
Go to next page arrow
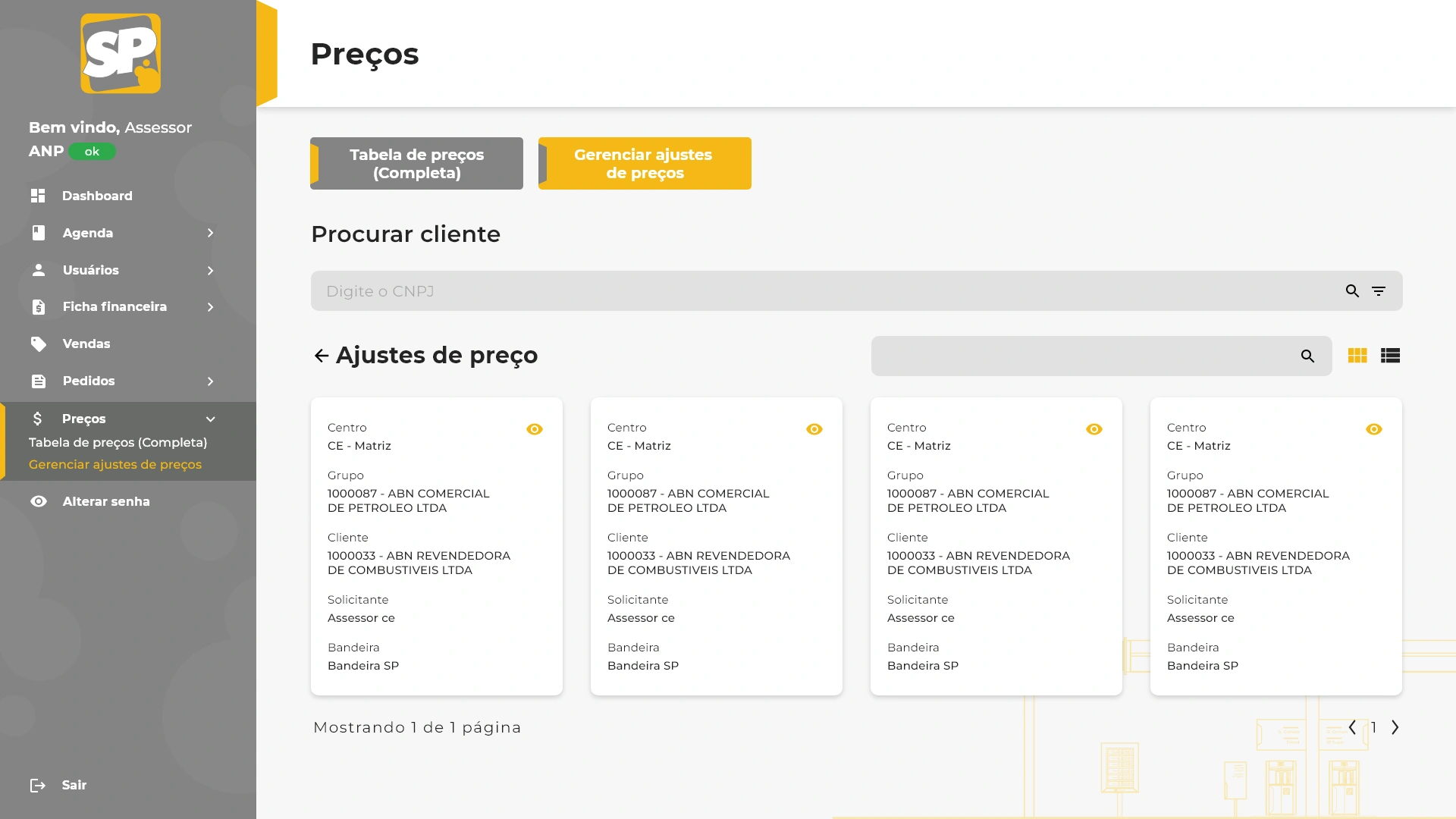tap(1395, 728)
